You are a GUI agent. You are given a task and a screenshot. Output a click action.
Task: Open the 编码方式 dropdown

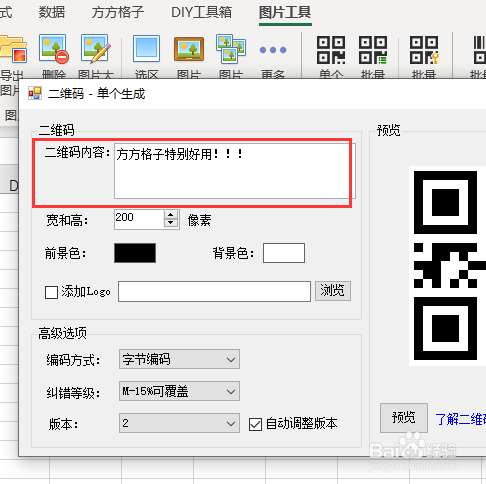pyautogui.click(x=179, y=359)
